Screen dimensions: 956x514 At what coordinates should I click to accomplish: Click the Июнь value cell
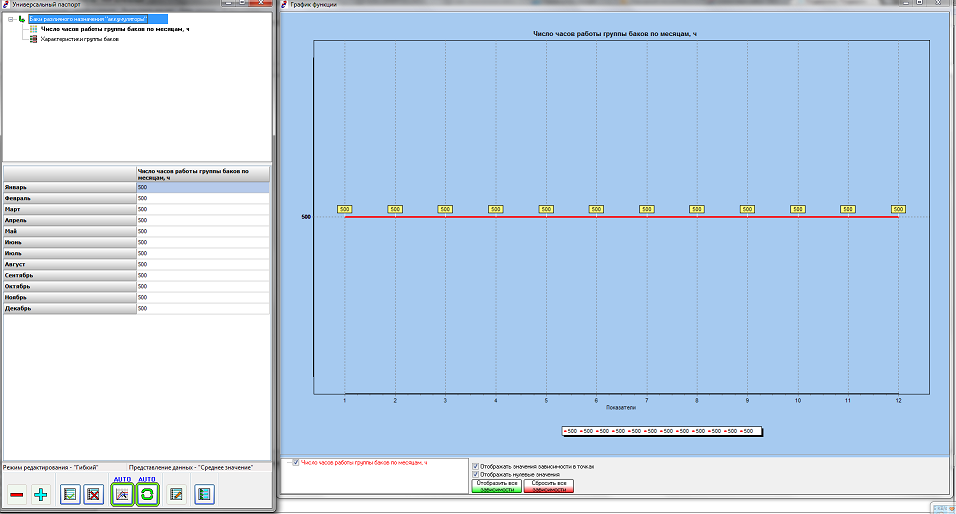(202, 243)
